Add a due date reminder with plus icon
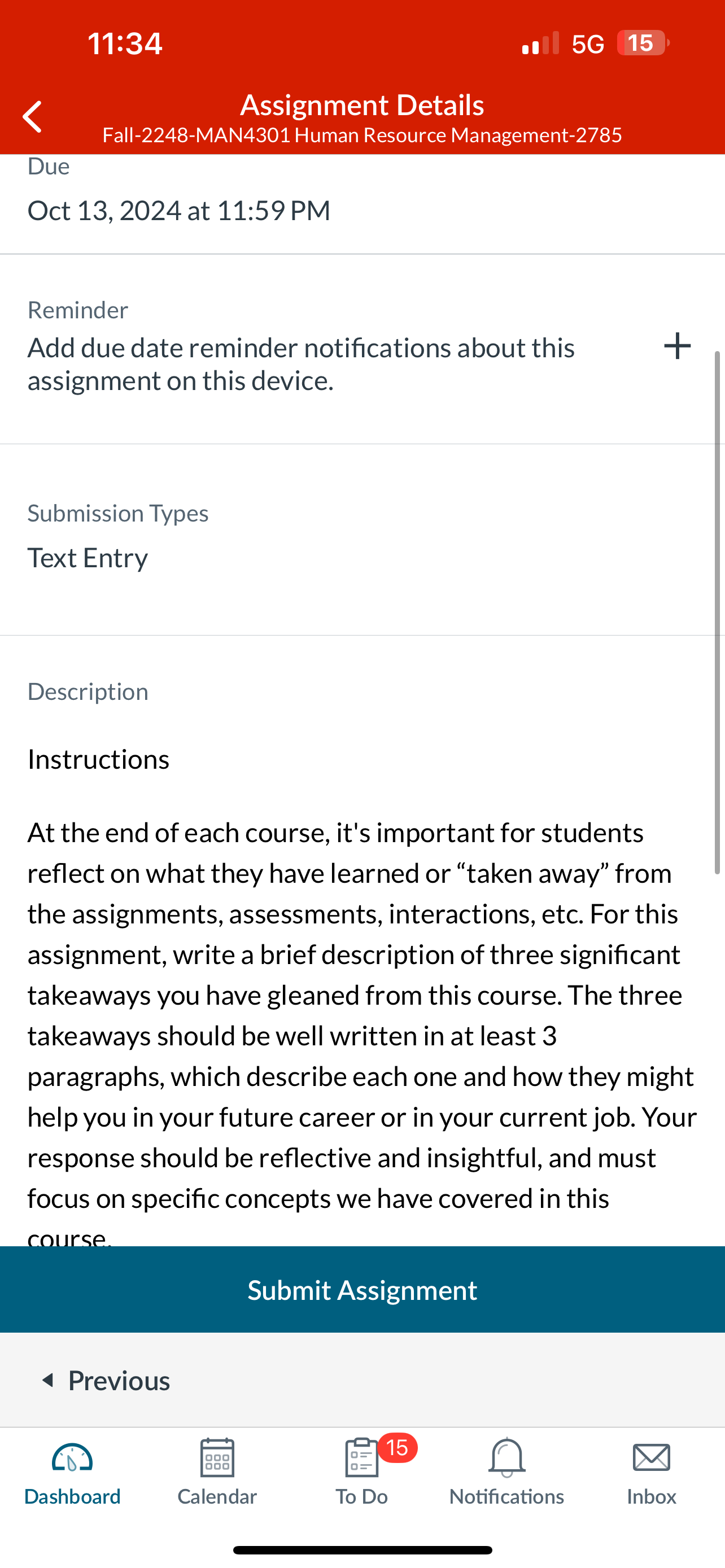725x1568 pixels. [x=677, y=346]
